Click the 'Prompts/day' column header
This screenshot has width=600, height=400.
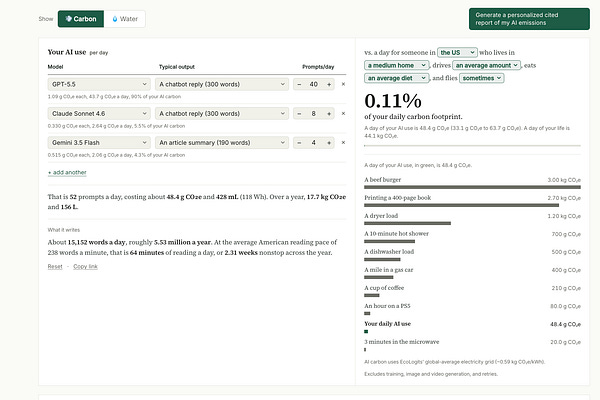coord(318,67)
